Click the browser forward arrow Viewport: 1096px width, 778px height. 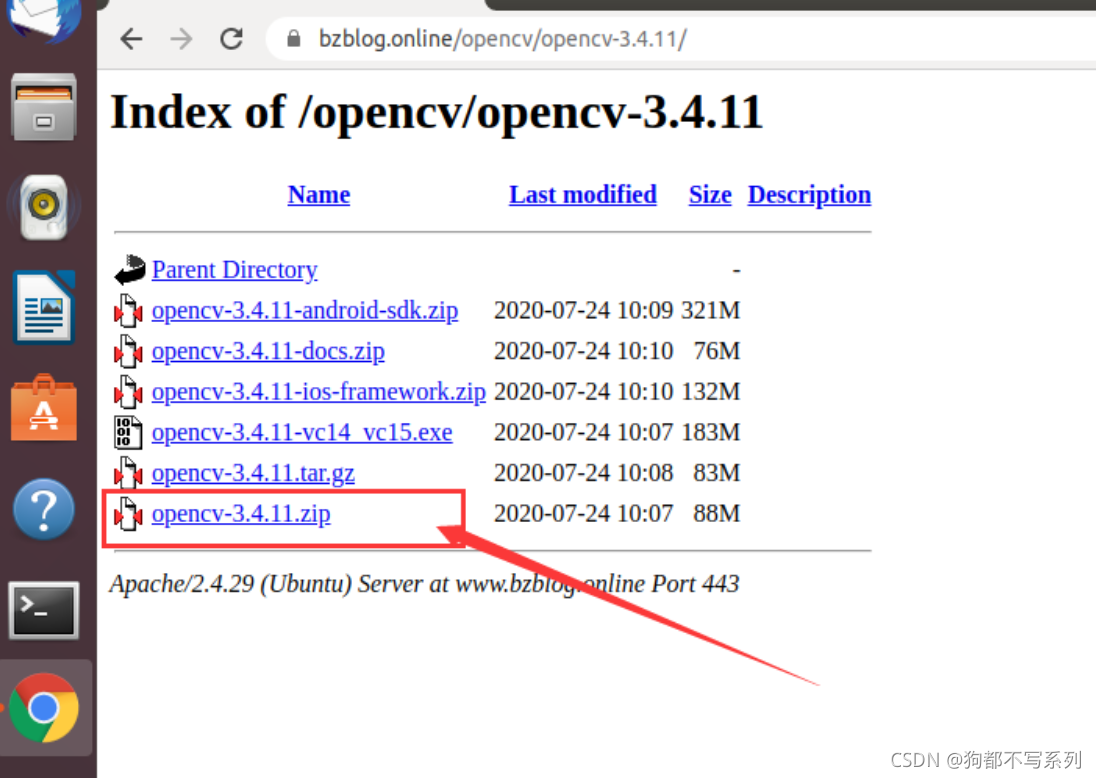coord(181,38)
